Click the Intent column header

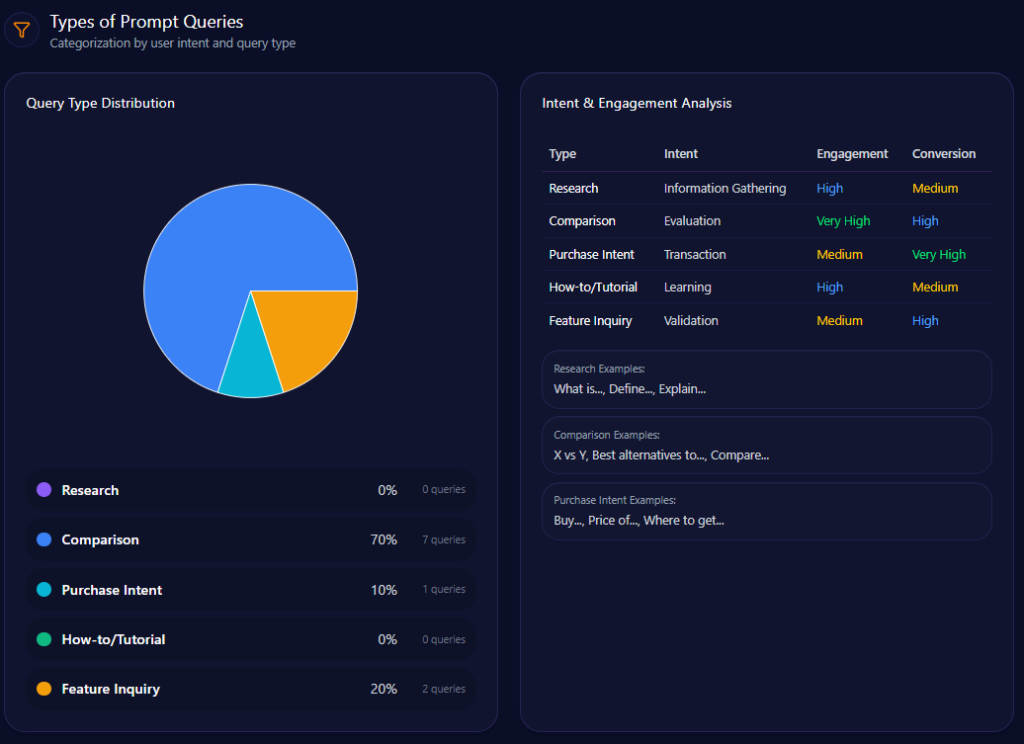point(681,154)
